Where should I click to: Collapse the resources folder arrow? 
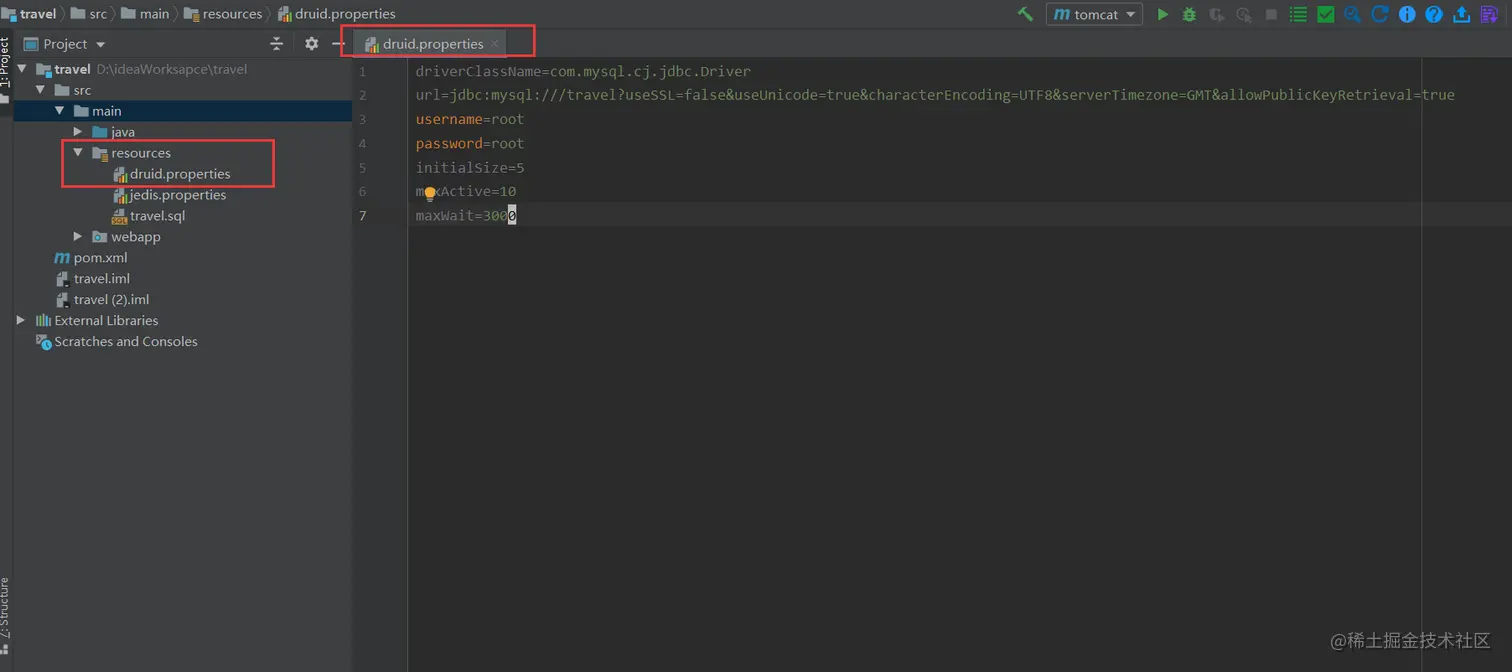(x=78, y=153)
